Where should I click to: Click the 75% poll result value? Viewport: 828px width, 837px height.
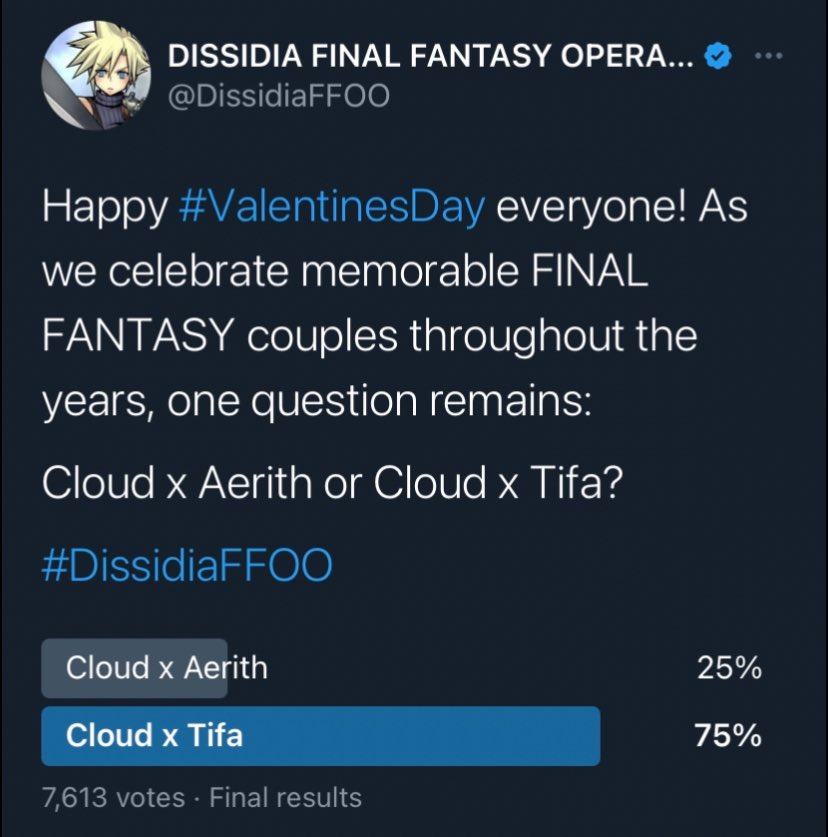click(728, 736)
